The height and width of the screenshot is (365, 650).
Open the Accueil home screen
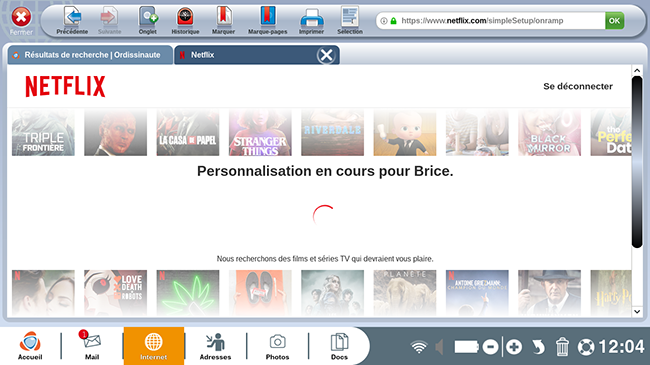tap(30, 346)
